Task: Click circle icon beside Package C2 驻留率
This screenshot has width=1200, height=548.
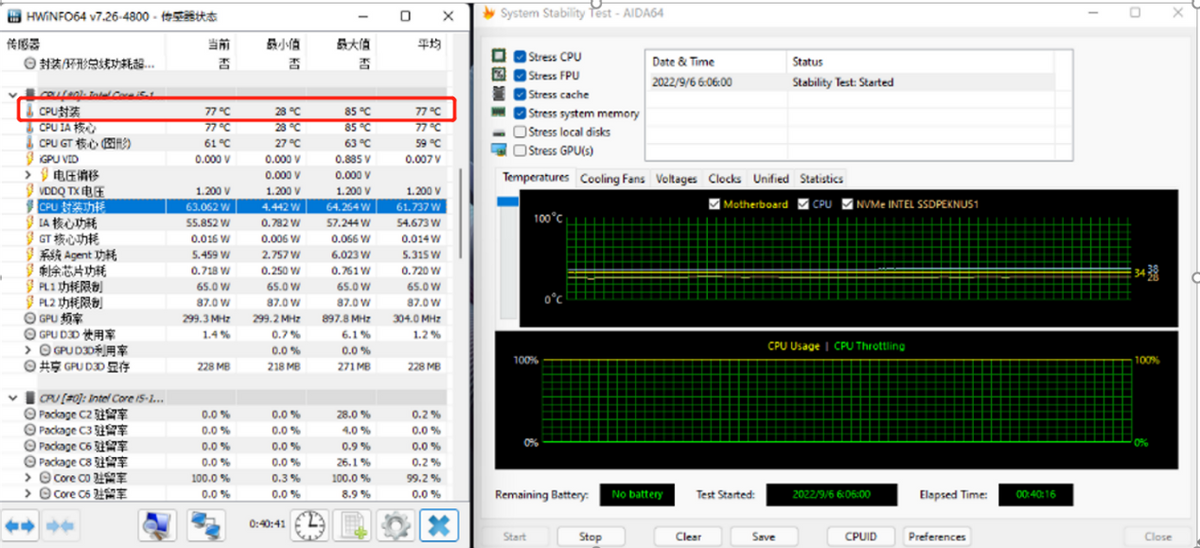Action: 30,414
